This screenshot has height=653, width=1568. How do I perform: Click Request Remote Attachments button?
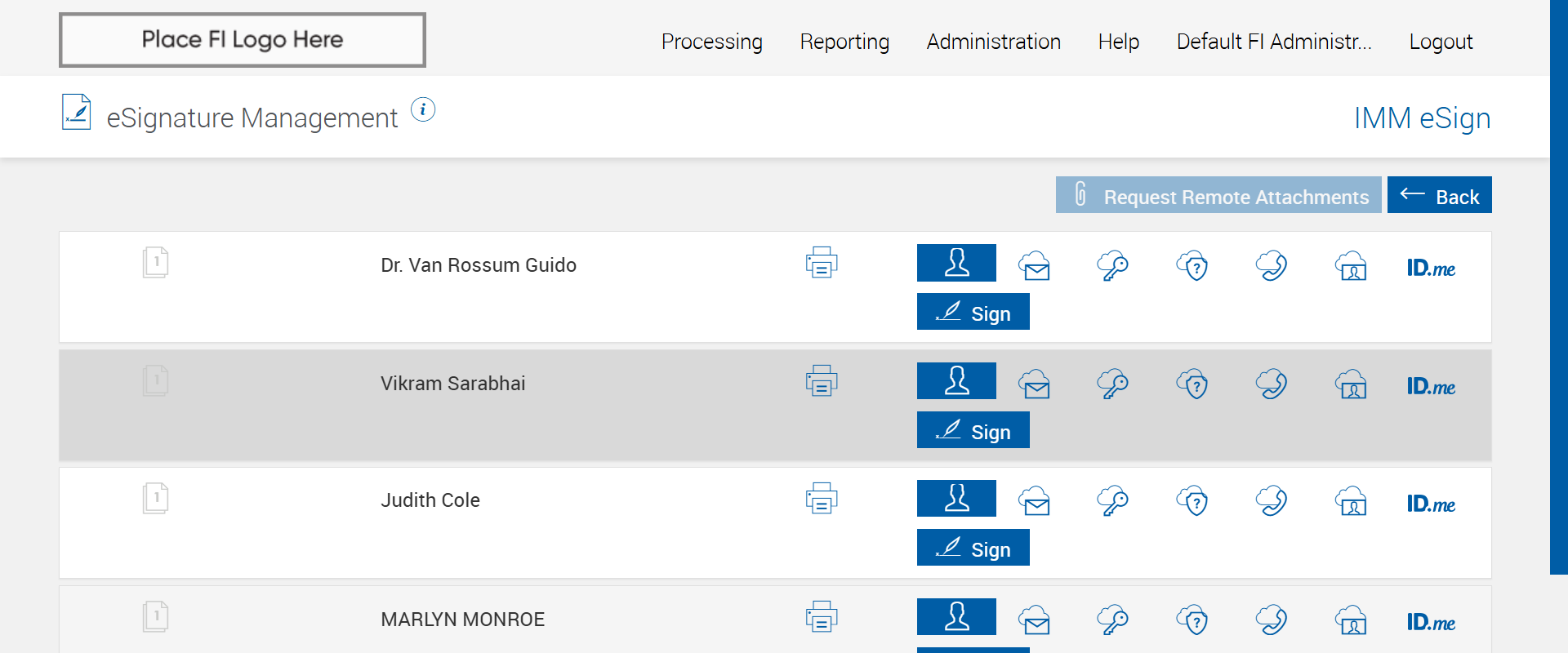pyautogui.click(x=1218, y=195)
